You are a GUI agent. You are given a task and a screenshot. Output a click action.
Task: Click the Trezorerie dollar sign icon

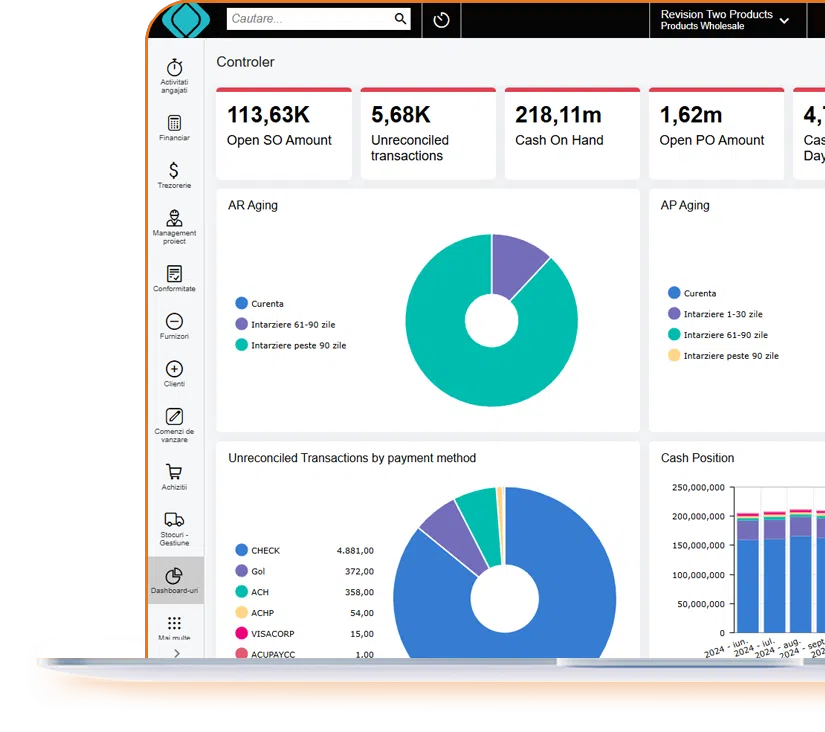click(x=174, y=170)
